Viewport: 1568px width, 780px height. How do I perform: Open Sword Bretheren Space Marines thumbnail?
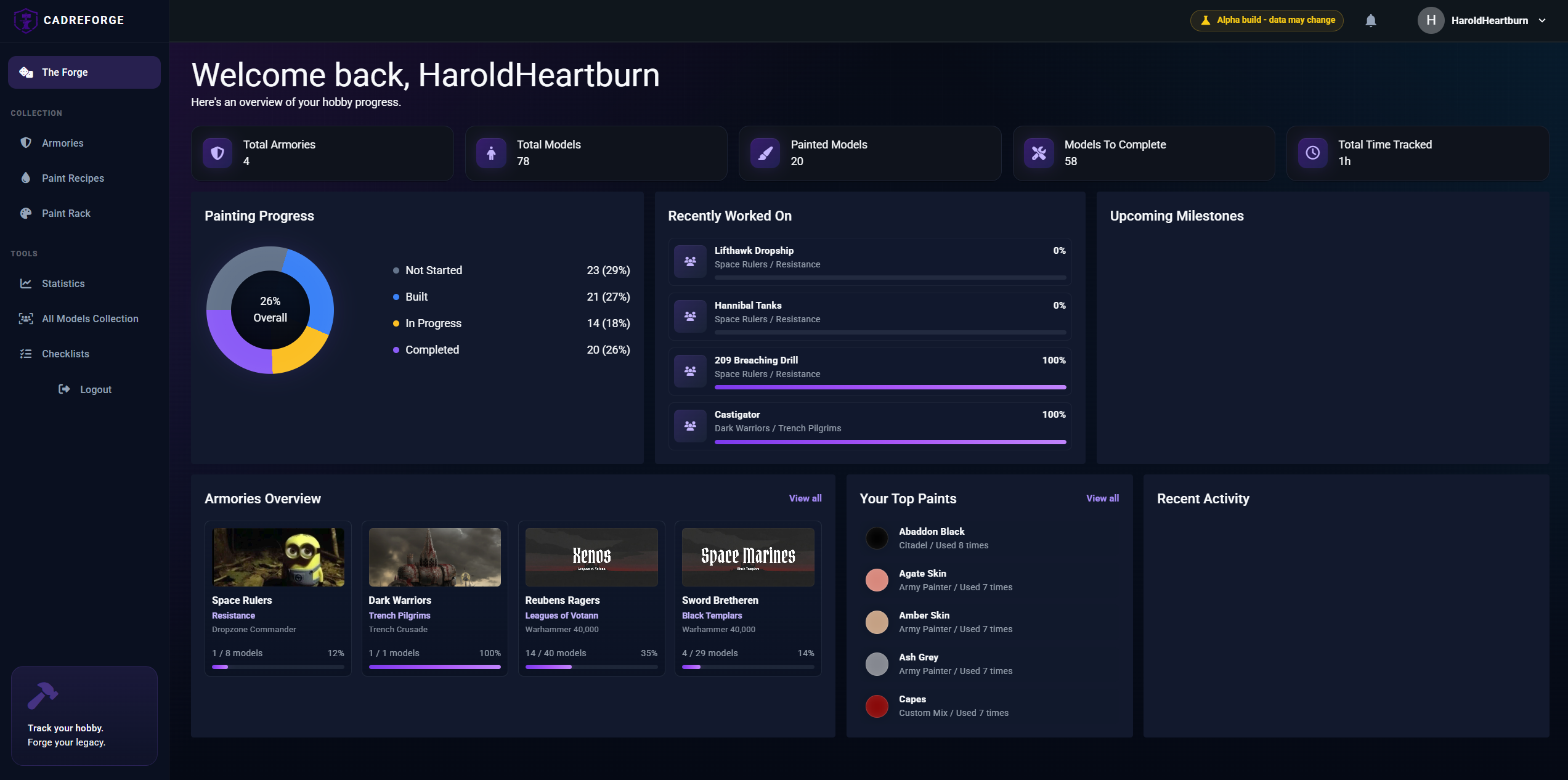pyautogui.click(x=748, y=557)
